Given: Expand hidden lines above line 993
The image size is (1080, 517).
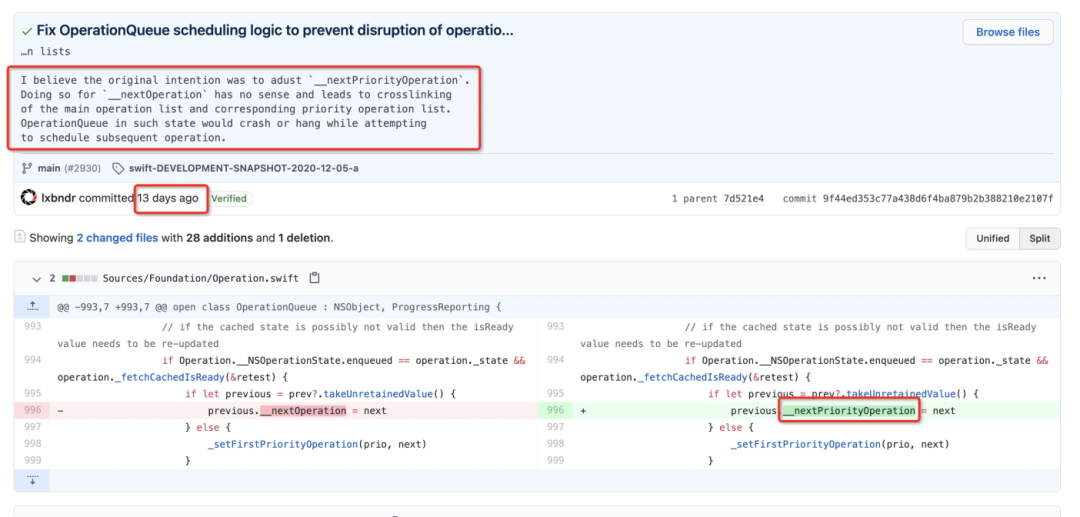Looking at the screenshot, I should click(32, 305).
